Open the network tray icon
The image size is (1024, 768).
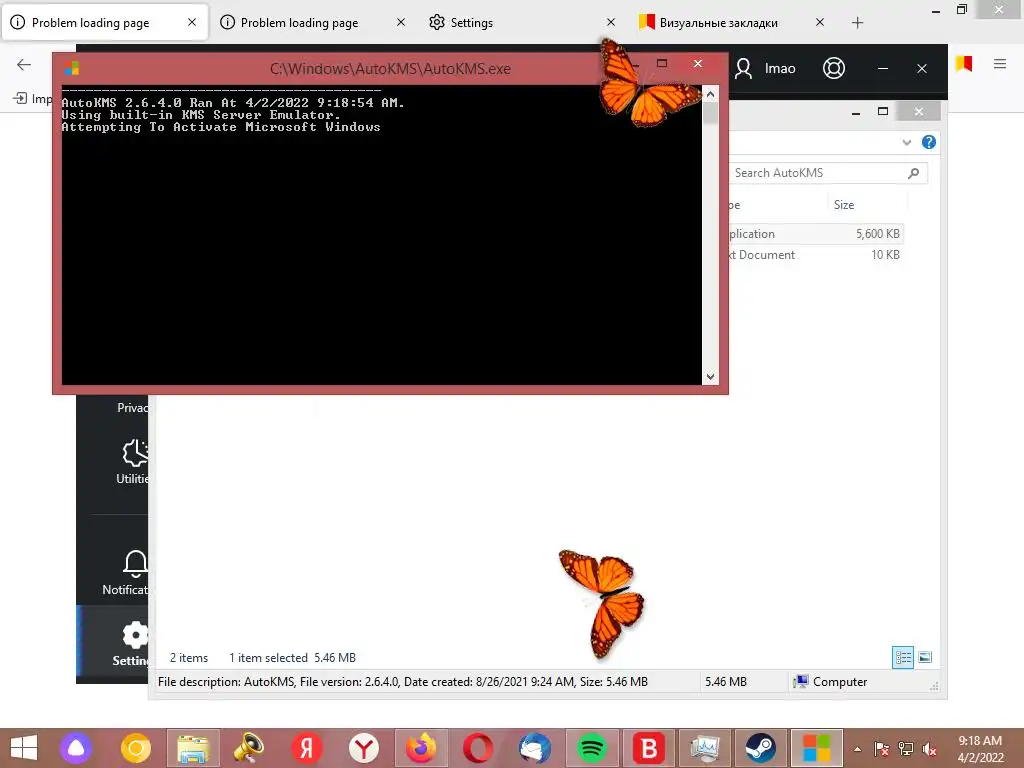(x=906, y=749)
